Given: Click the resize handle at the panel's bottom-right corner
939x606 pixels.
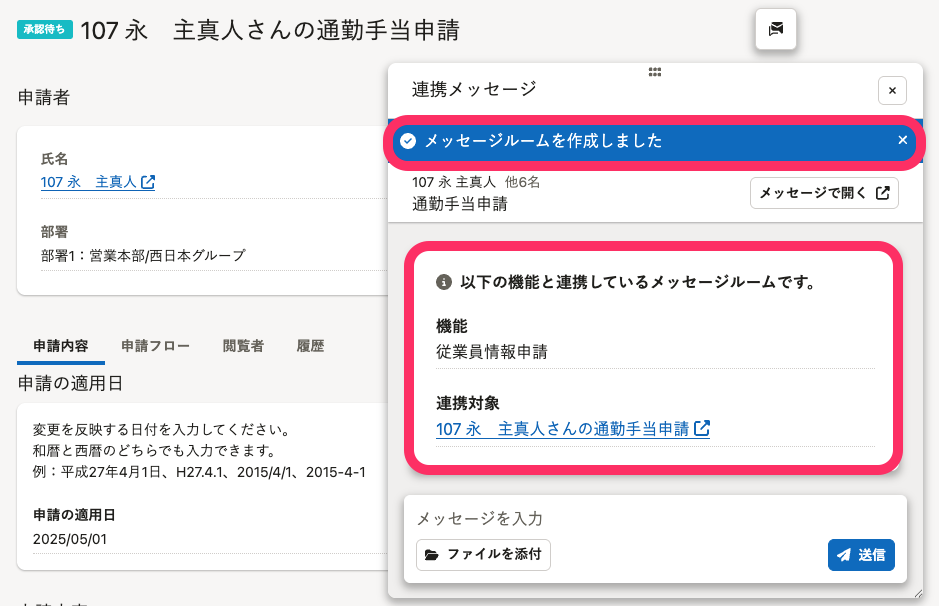Looking at the screenshot, I should 917,593.
